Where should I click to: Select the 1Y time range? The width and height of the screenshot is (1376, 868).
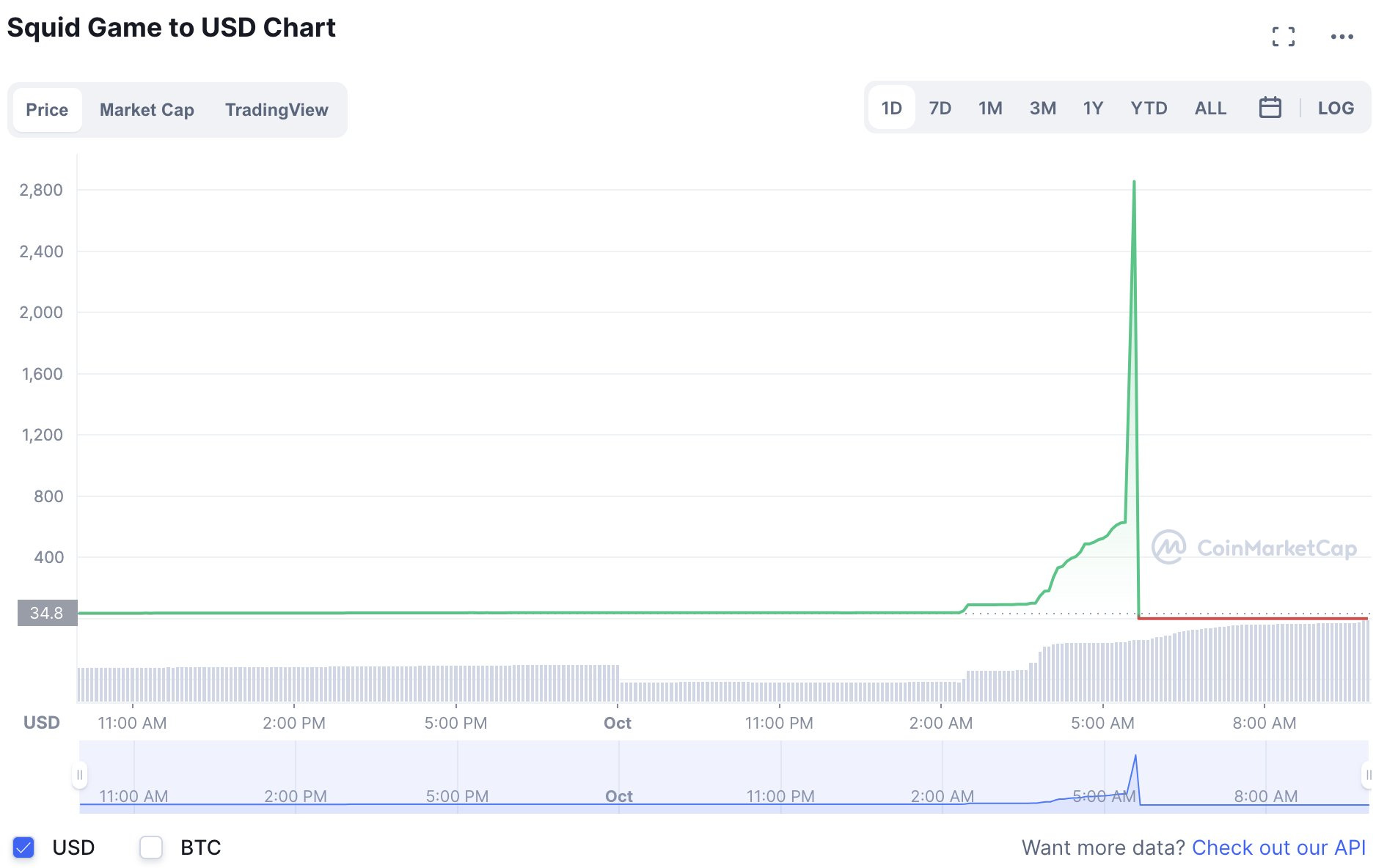pos(1092,108)
